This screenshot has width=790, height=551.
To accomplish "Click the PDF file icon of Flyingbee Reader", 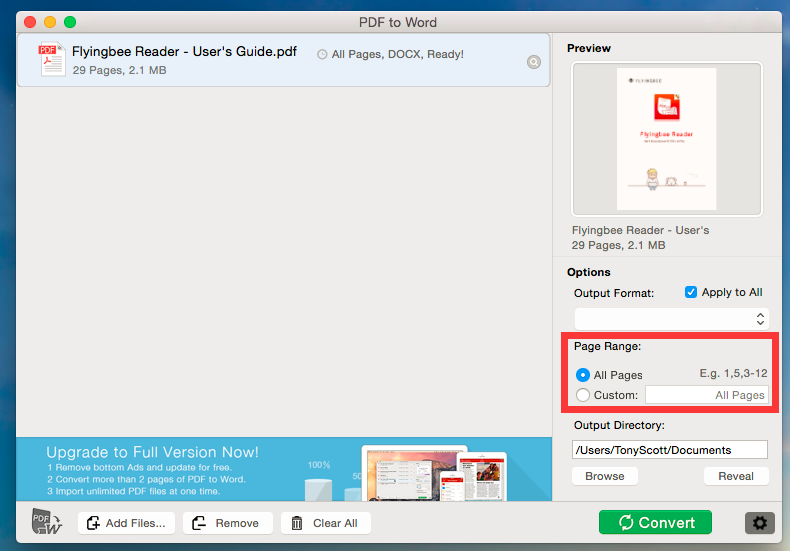I will [51, 59].
